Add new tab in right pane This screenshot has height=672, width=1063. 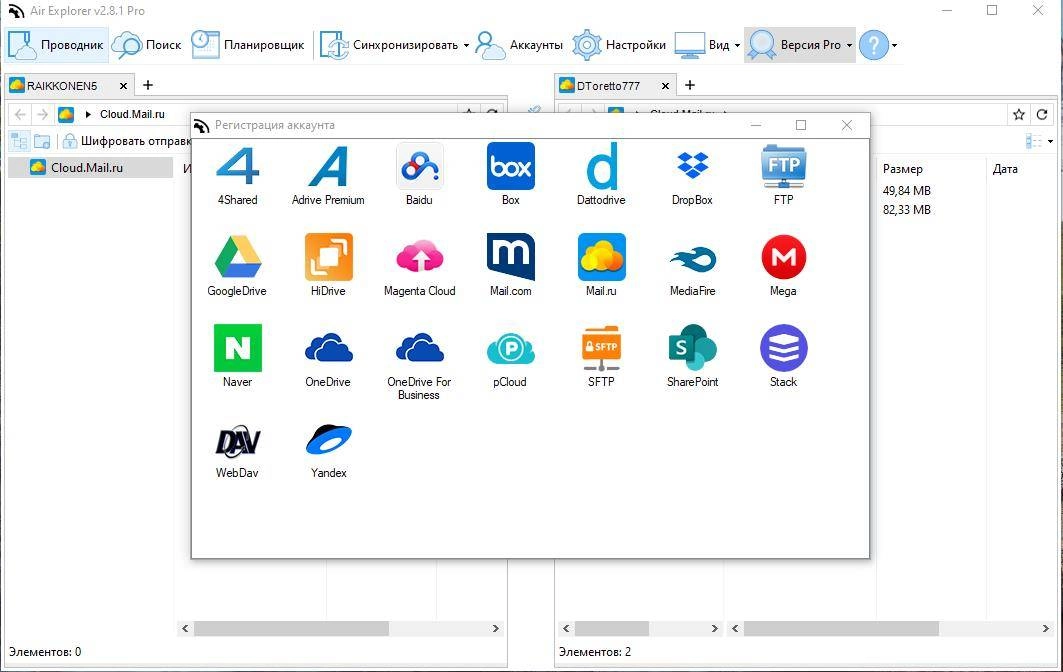690,85
